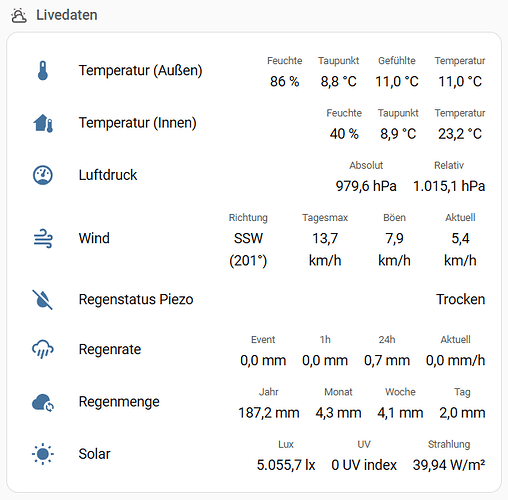Click the house thermometer icon for Temperatur (Innen)

coord(43,123)
